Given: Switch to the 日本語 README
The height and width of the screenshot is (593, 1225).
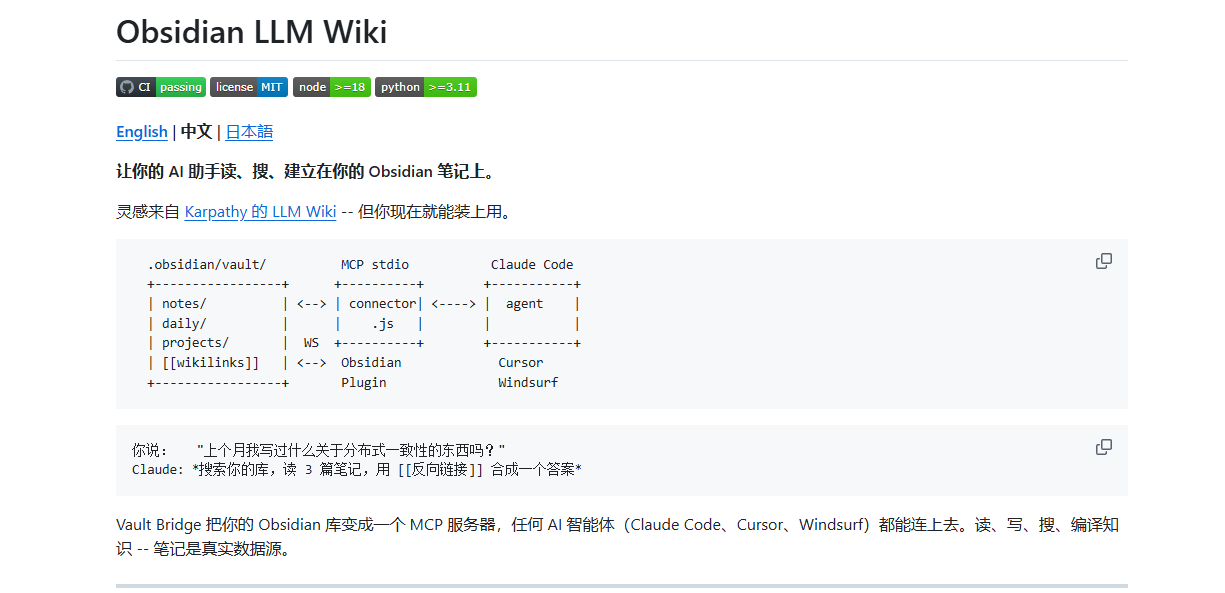Looking at the screenshot, I should coord(249,132).
